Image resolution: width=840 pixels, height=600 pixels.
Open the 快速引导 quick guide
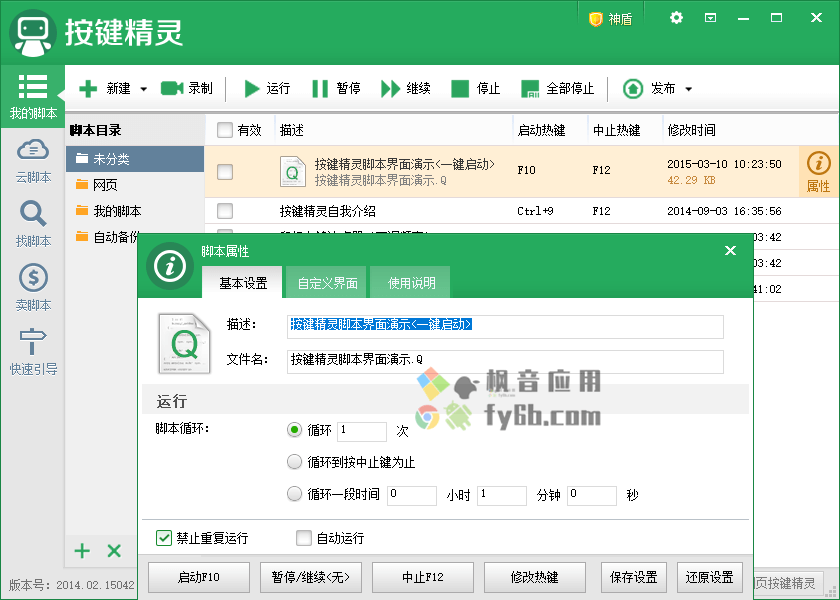pyautogui.click(x=33, y=351)
